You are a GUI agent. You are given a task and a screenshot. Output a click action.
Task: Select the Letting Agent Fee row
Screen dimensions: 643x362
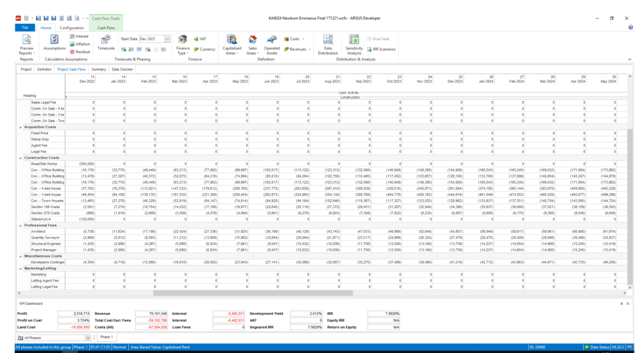point(45,281)
